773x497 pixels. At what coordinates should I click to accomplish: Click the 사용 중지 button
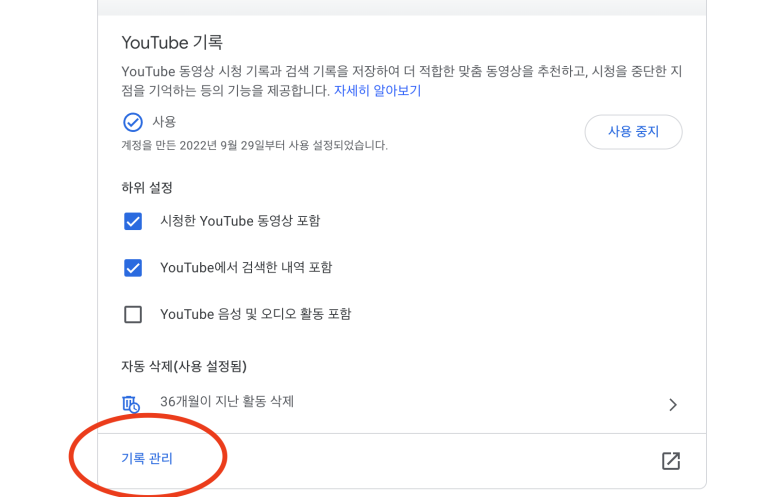pos(633,132)
